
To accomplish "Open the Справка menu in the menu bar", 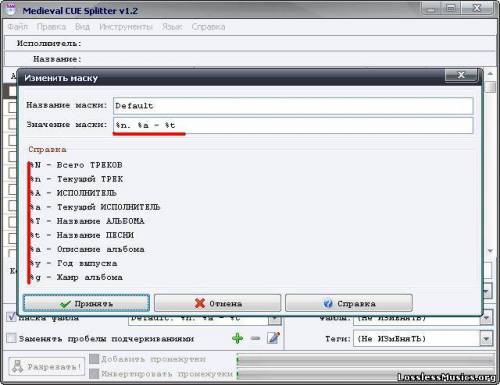I will tap(209, 27).
